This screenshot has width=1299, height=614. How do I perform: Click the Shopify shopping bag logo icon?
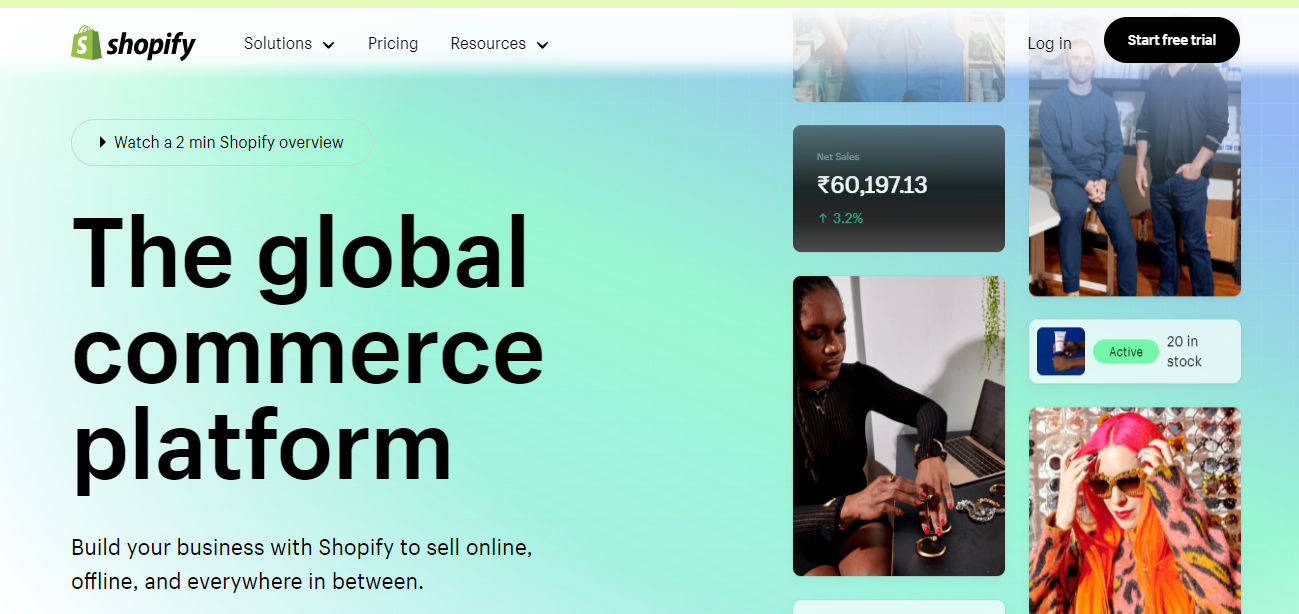click(x=86, y=42)
